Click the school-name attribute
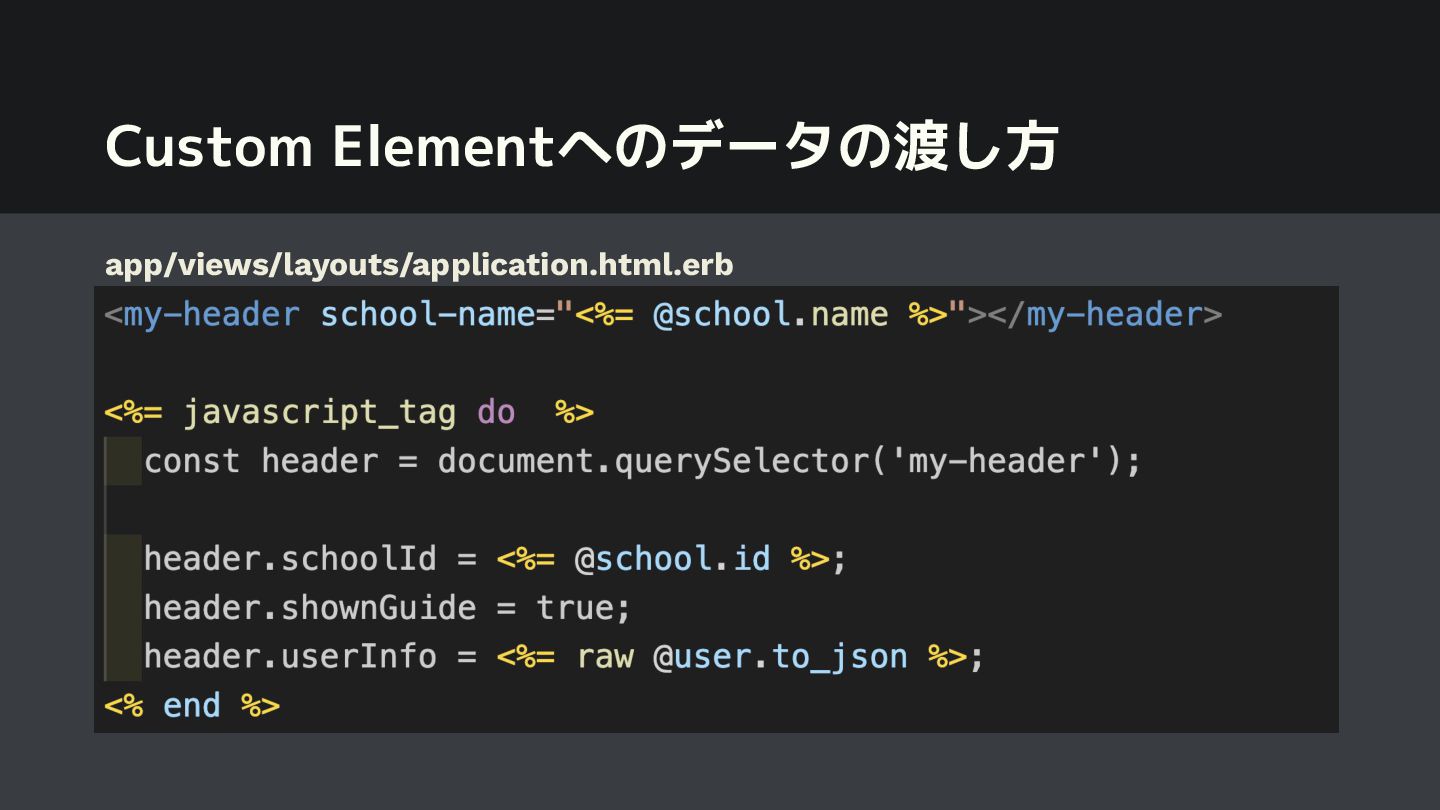1440x810 pixels. click(428, 315)
